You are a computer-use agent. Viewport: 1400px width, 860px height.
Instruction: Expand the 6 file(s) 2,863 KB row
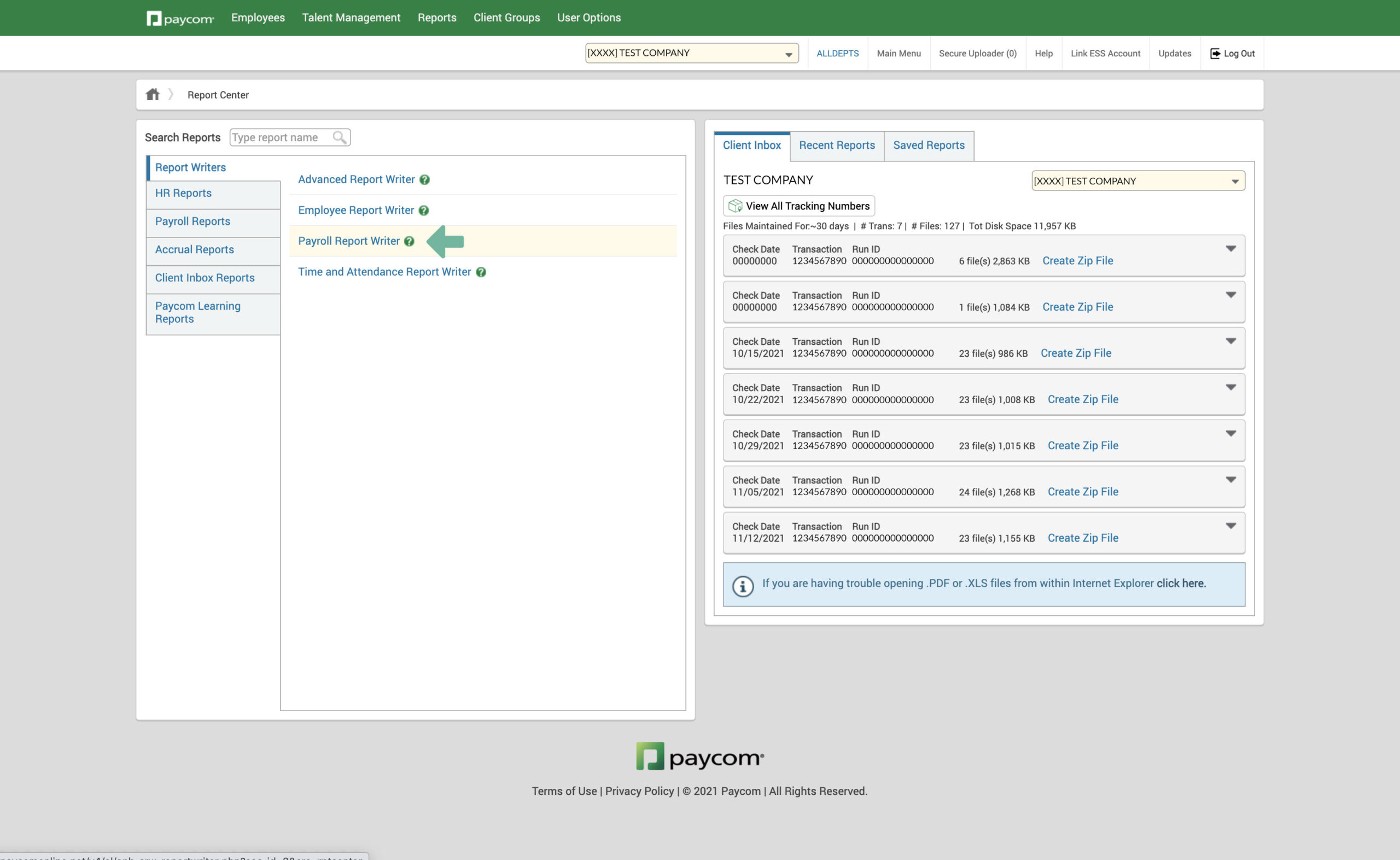(1230, 248)
